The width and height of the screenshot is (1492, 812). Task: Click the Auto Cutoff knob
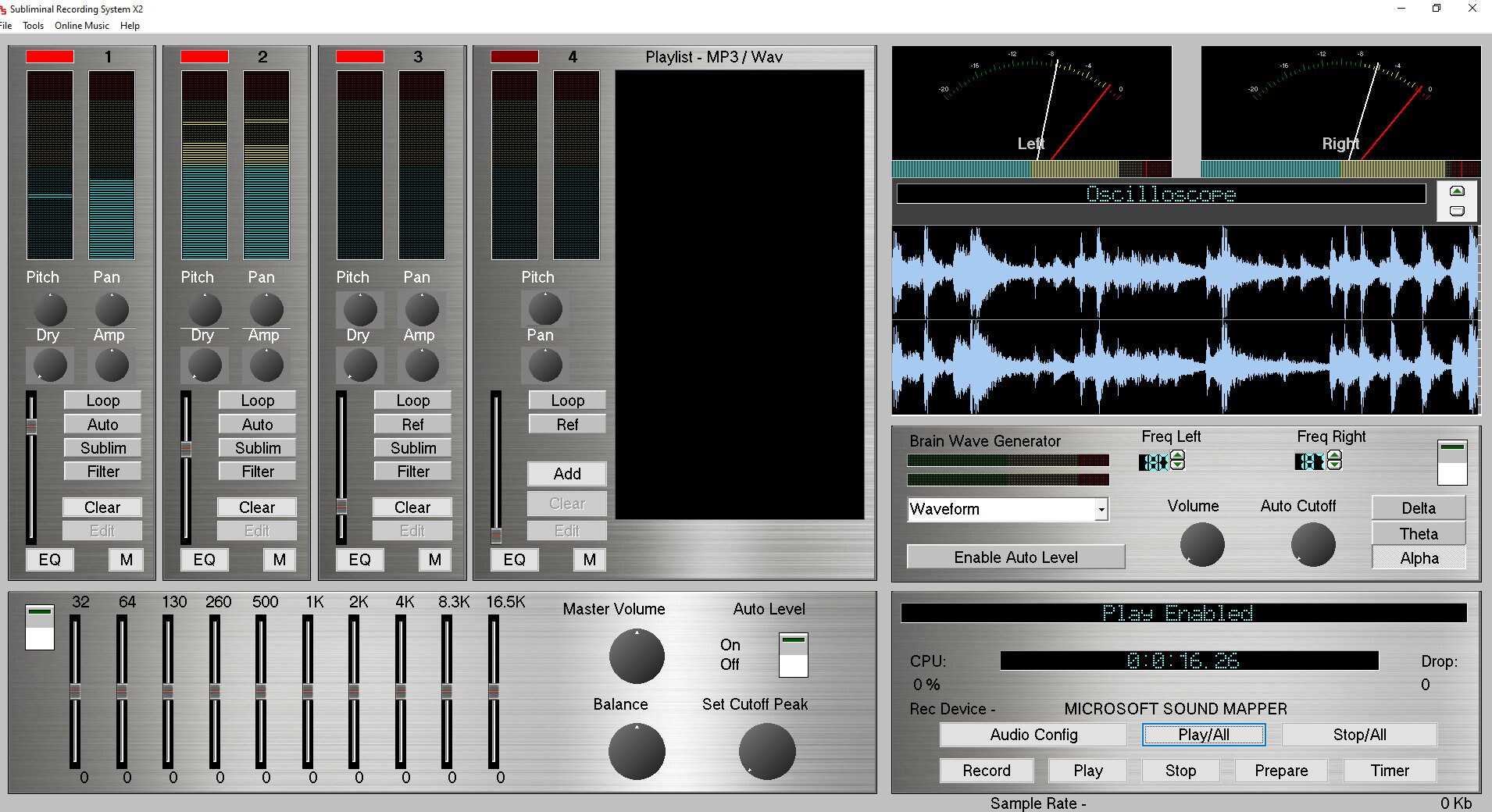tap(1313, 544)
